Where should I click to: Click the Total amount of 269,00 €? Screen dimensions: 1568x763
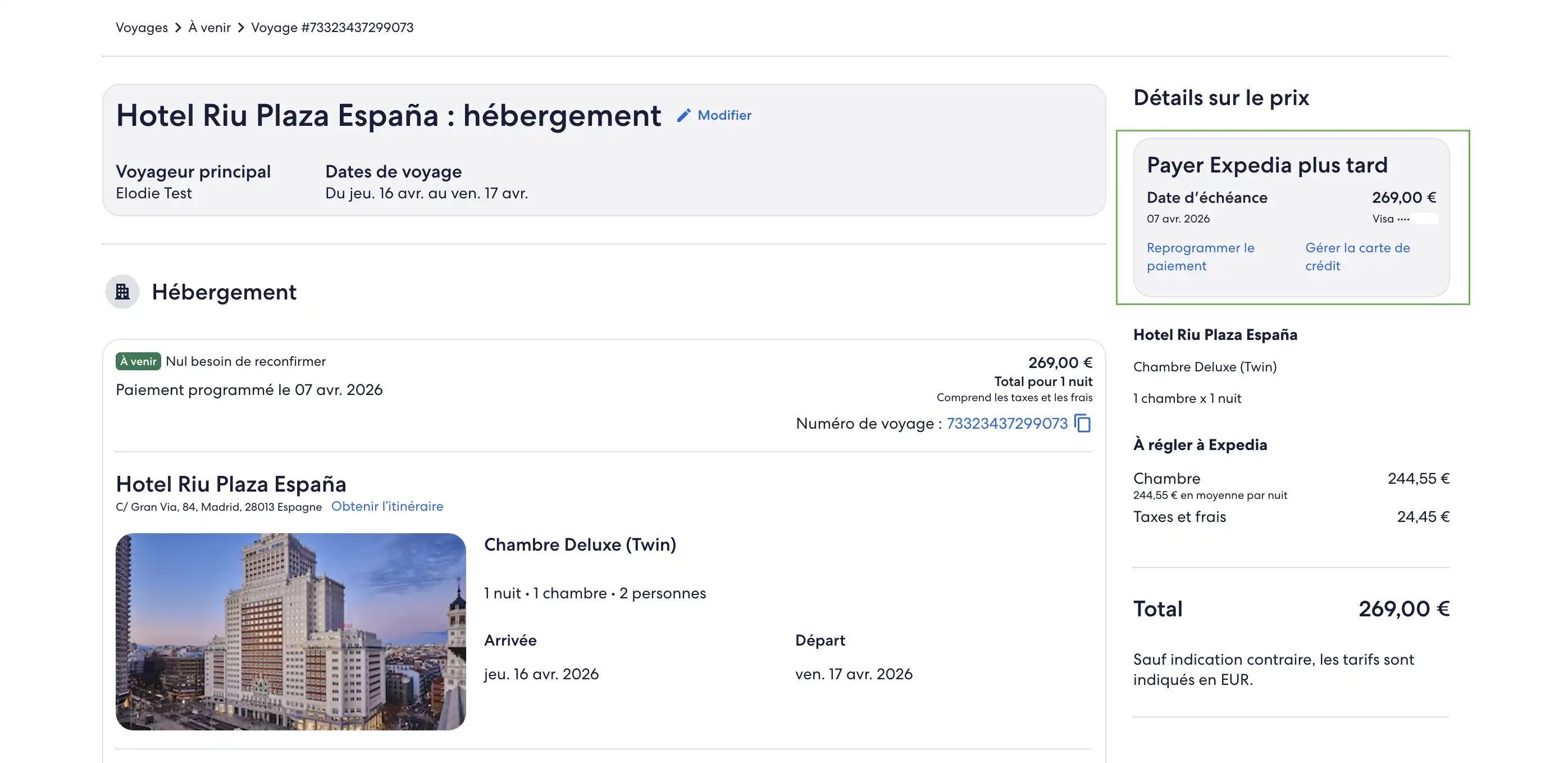[x=1402, y=608]
